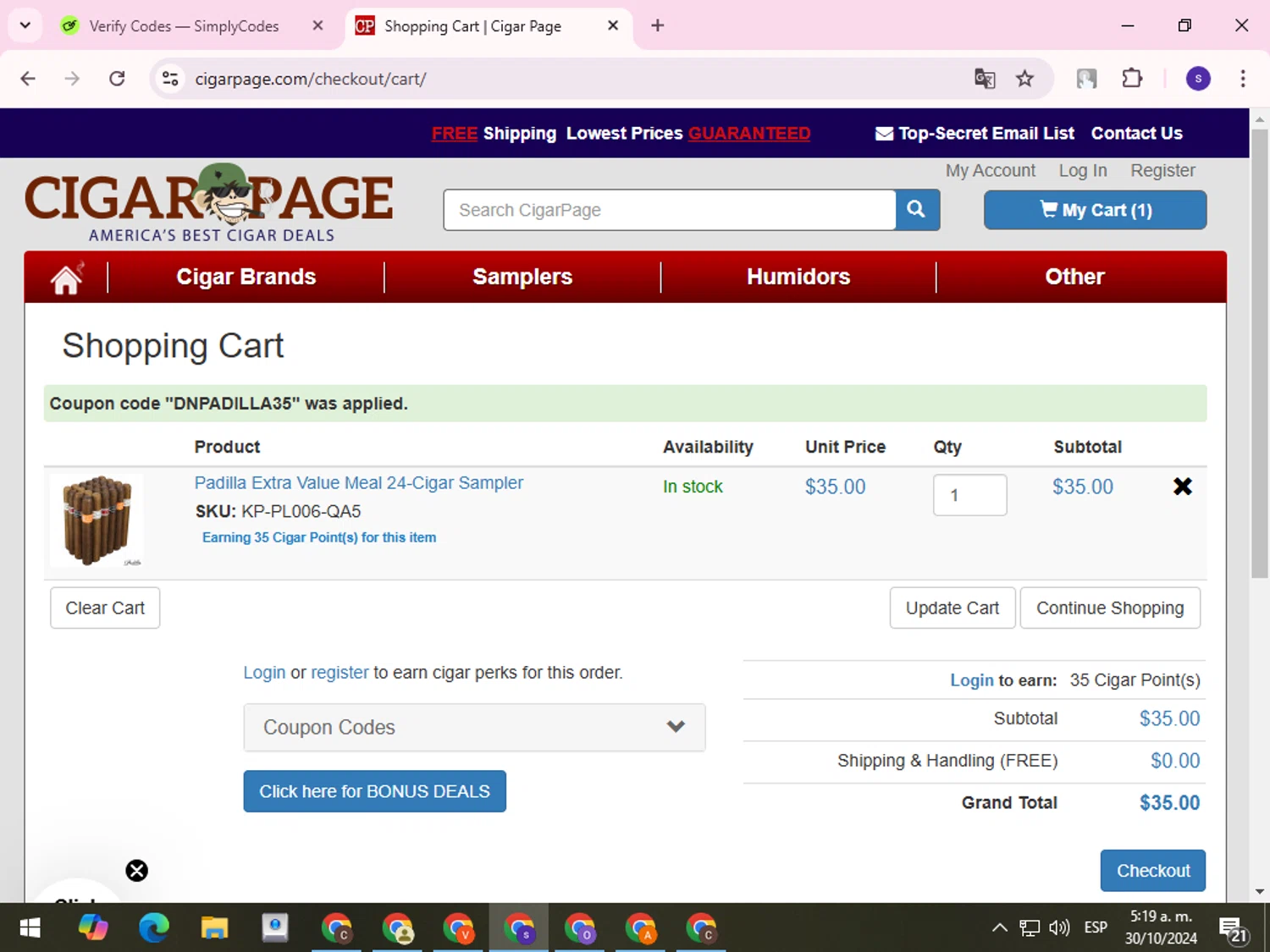The height and width of the screenshot is (952, 1270).
Task: Click the page vertical scrollbar
Action: click(x=1260, y=354)
